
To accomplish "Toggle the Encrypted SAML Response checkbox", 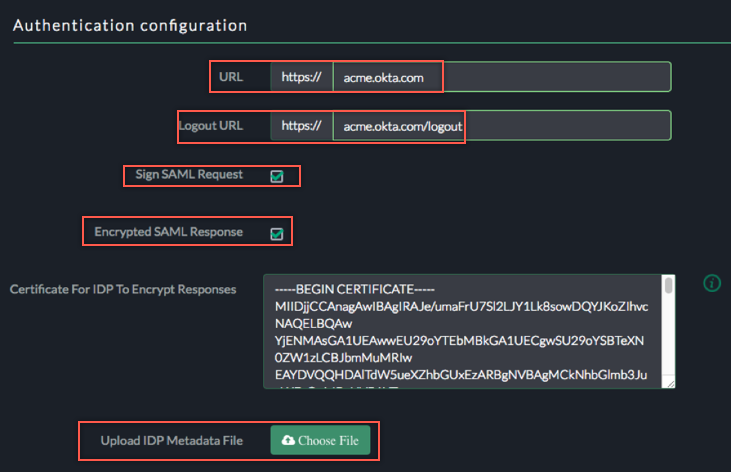I will pos(277,234).
